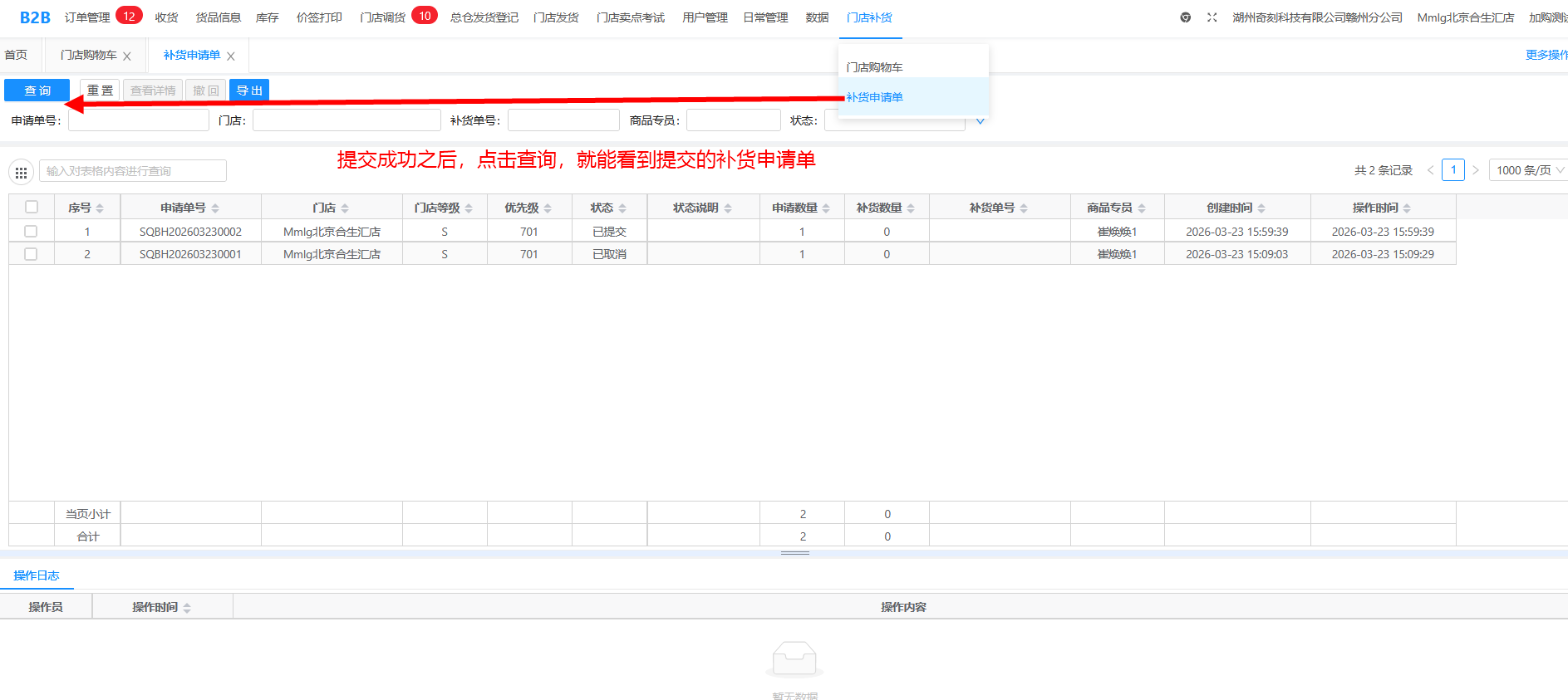
Task: Close the 门店购物车 tab with X
Action: pyautogui.click(x=127, y=56)
